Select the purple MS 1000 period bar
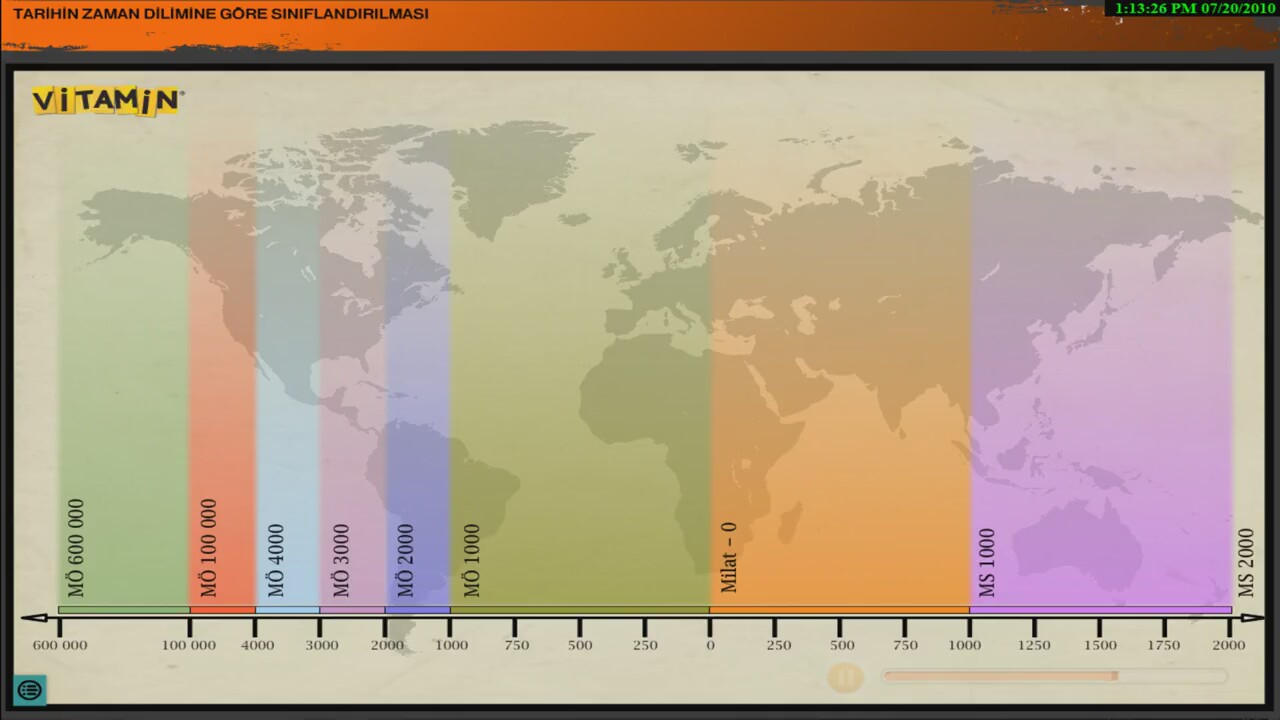This screenshot has height=720, width=1280. coord(1101,610)
